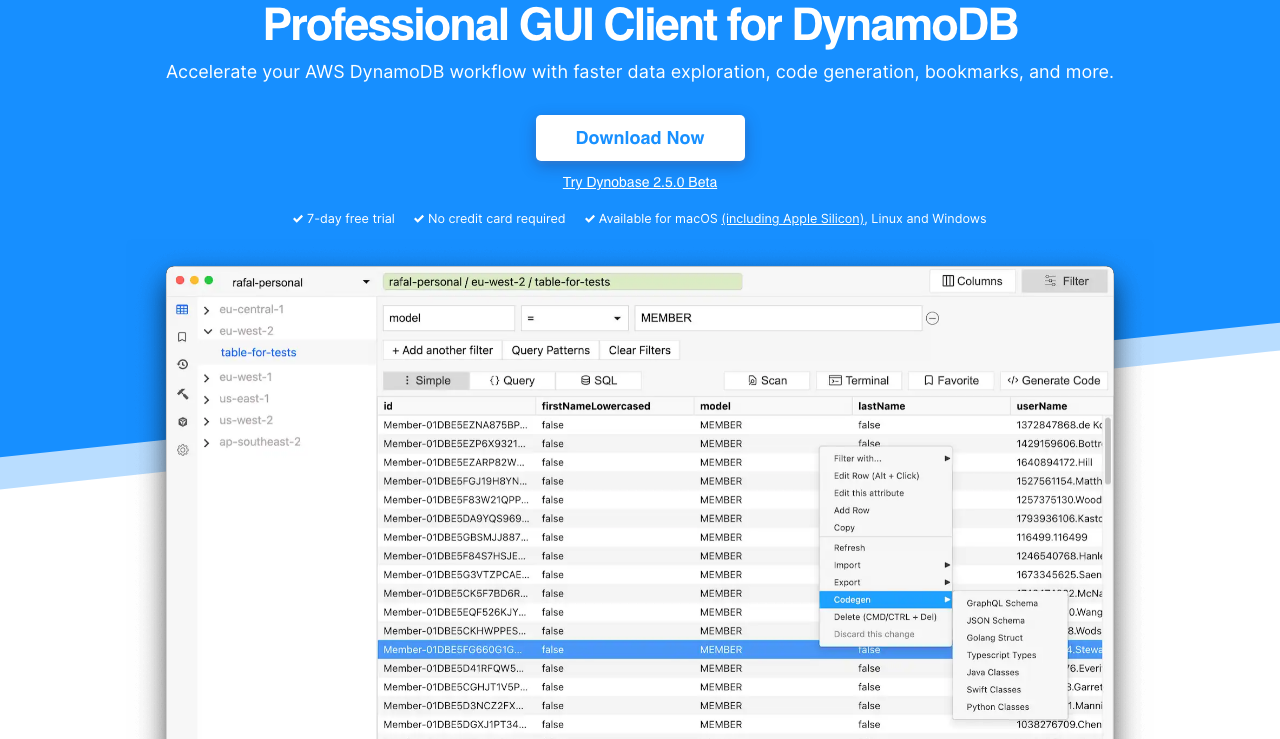Open the including Apple Silicon link
1280x739 pixels.
(794, 219)
